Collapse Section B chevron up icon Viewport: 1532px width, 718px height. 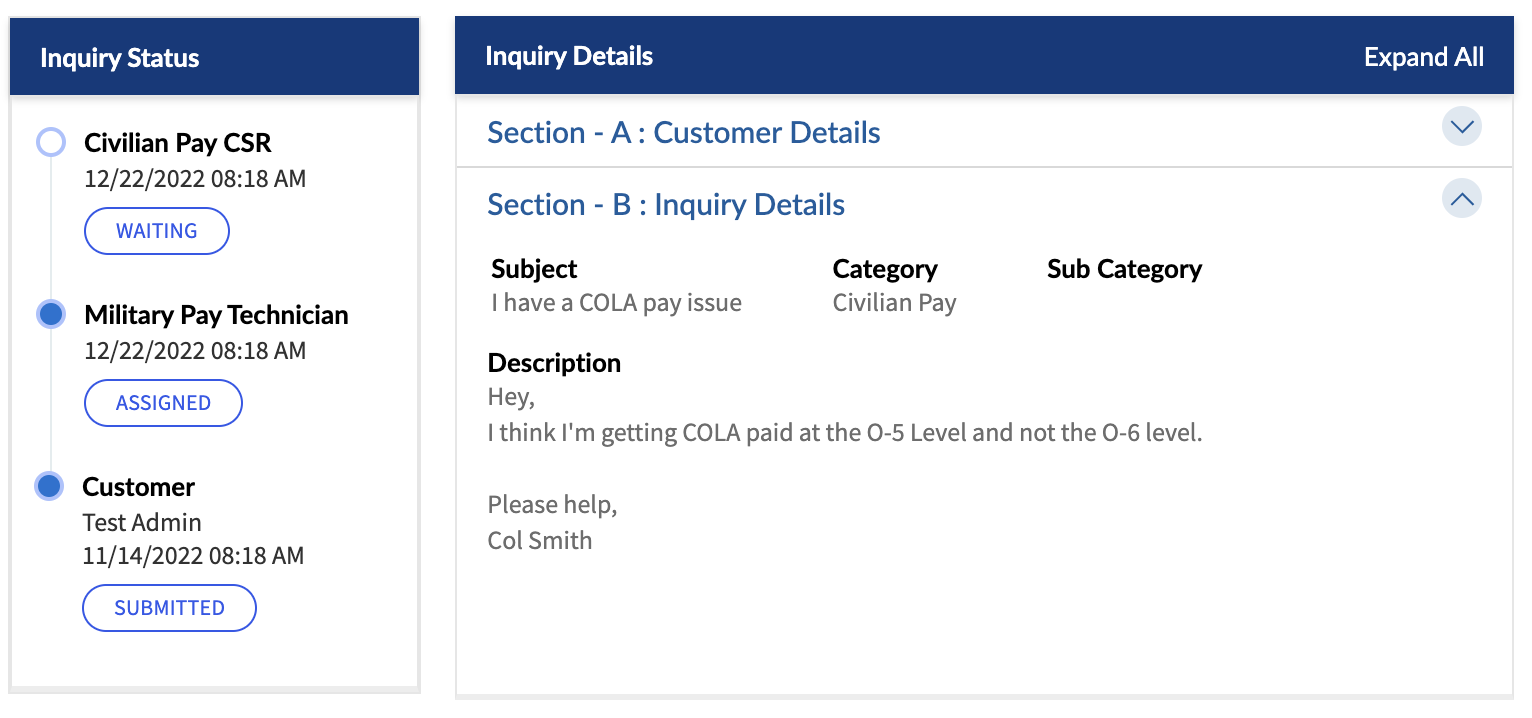[x=1461, y=199]
